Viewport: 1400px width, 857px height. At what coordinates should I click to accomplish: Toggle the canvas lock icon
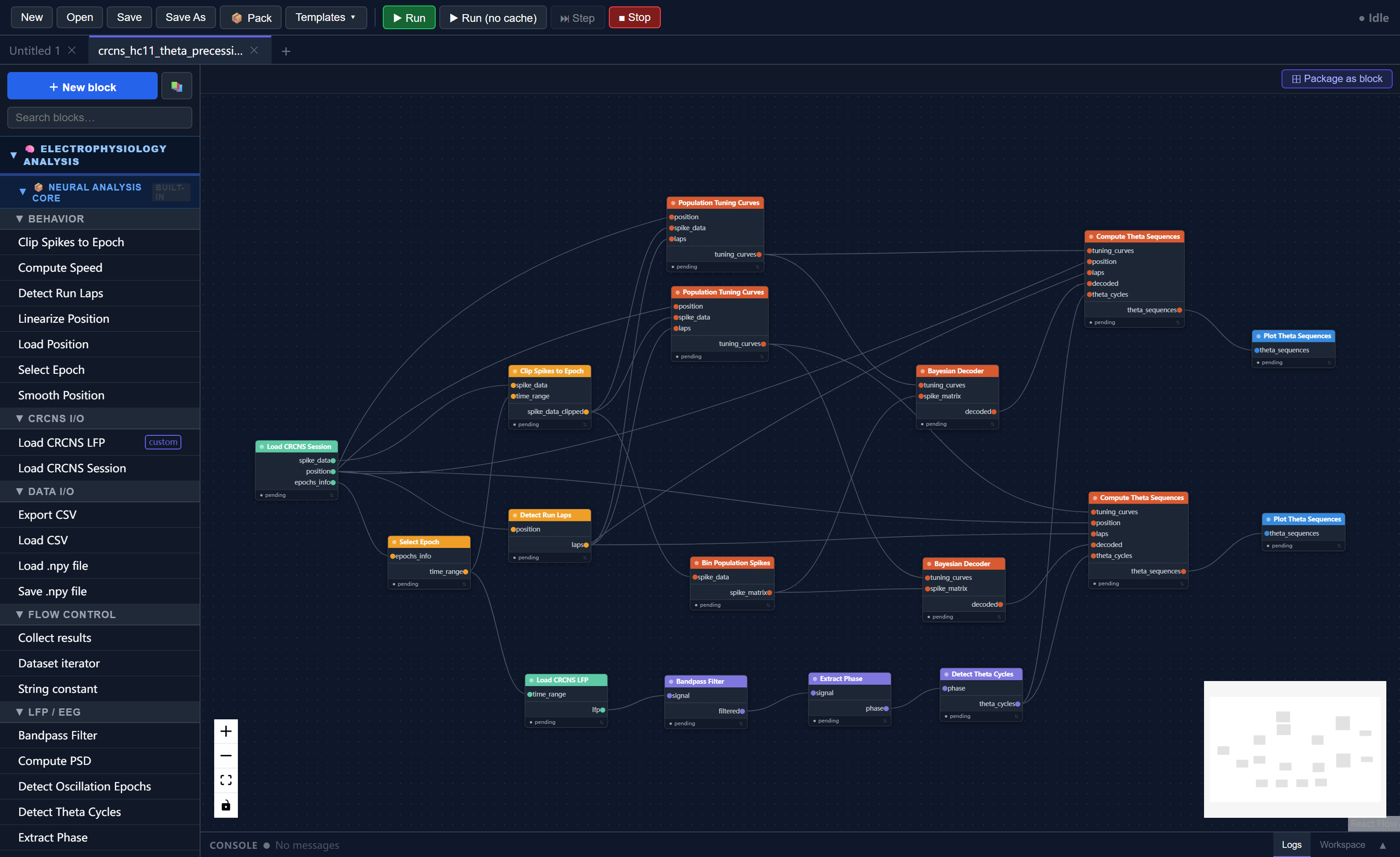(226, 805)
